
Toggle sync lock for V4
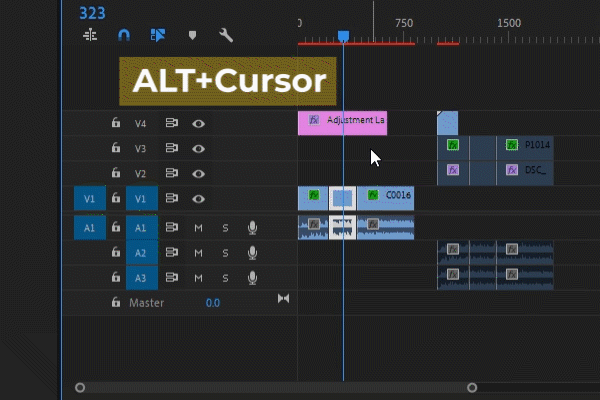point(171,123)
